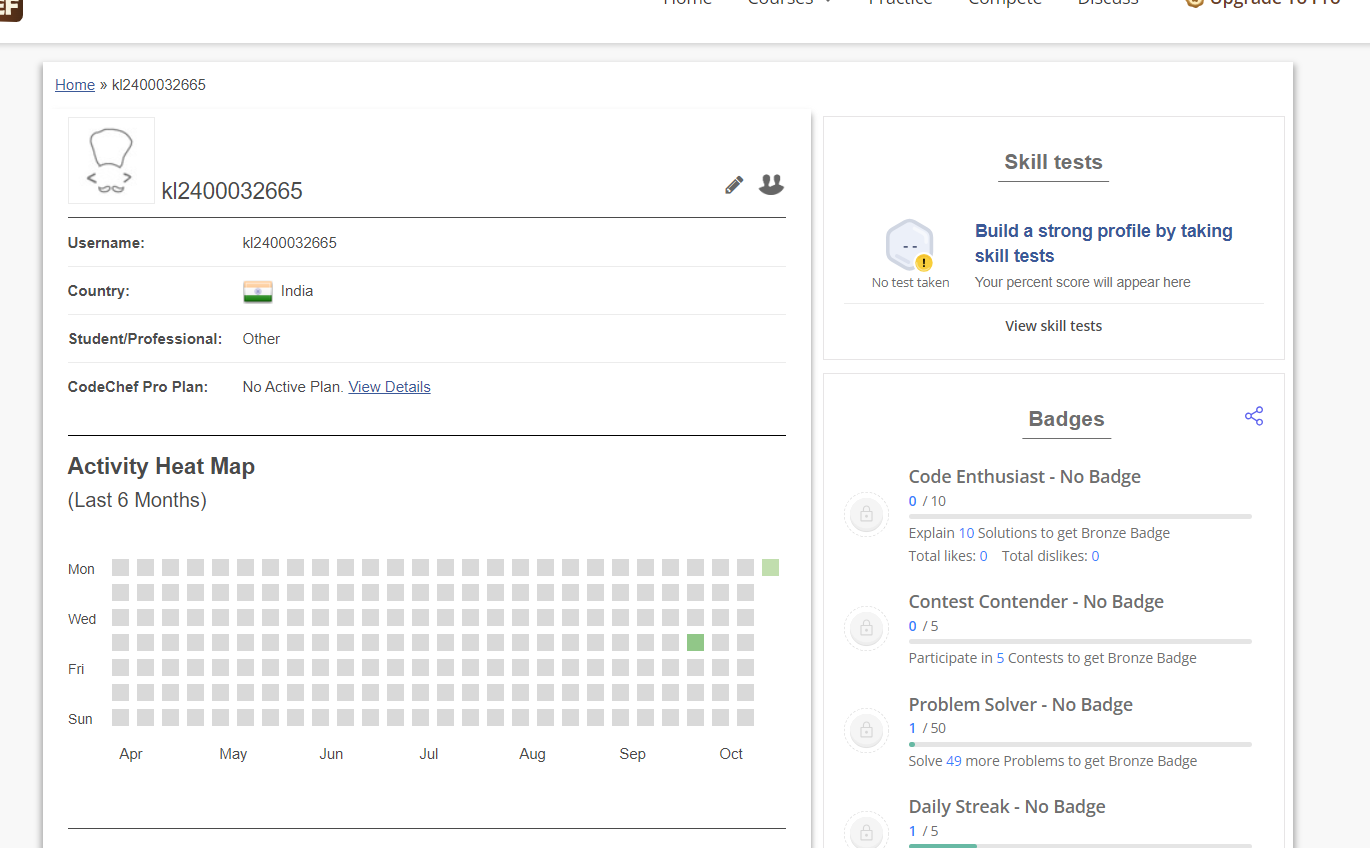Viewport: 1370px width, 848px height.
Task: Click the Problem Solver - No Badge title
Action: (x=1021, y=705)
